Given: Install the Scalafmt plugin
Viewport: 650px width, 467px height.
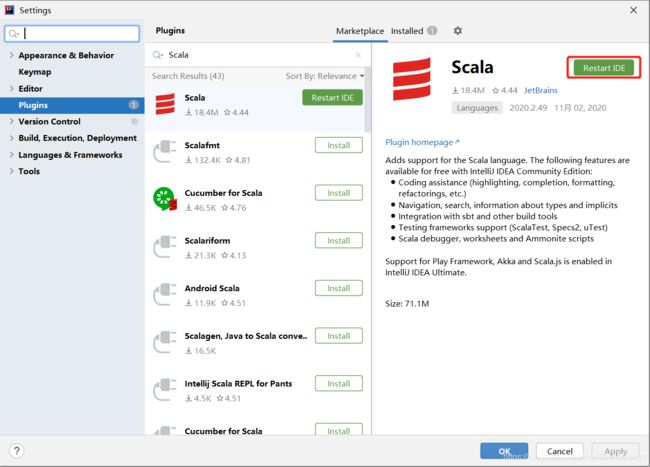Looking at the screenshot, I should (339, 145).
